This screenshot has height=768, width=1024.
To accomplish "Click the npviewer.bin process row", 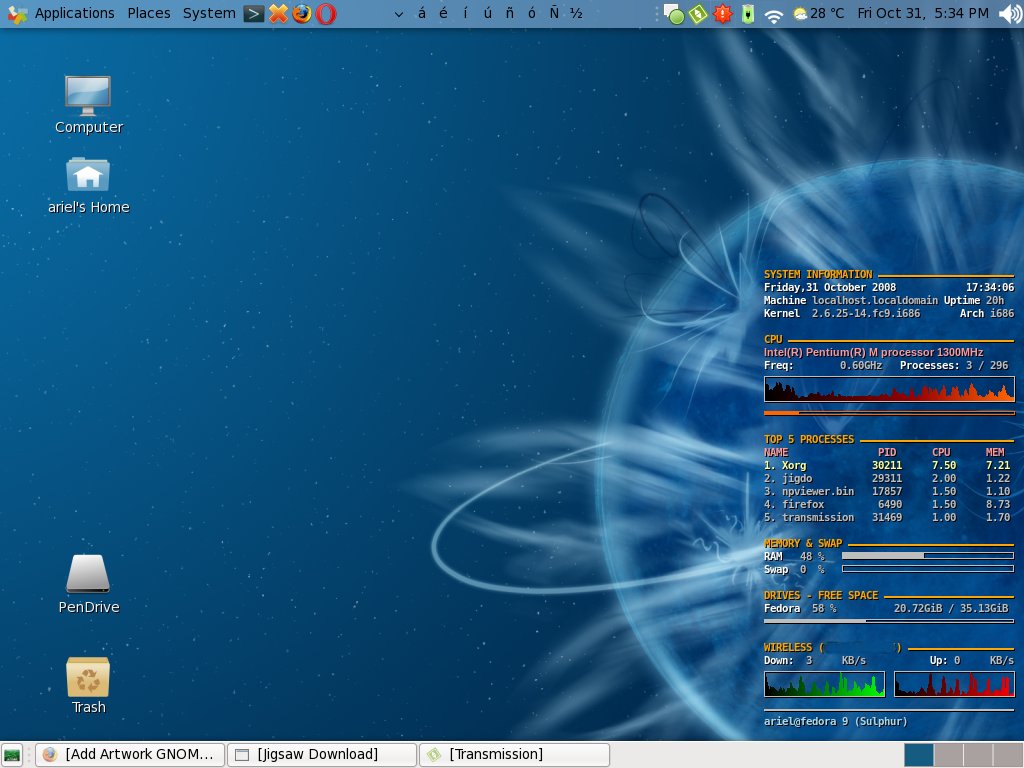I will (x=888, y=492).
